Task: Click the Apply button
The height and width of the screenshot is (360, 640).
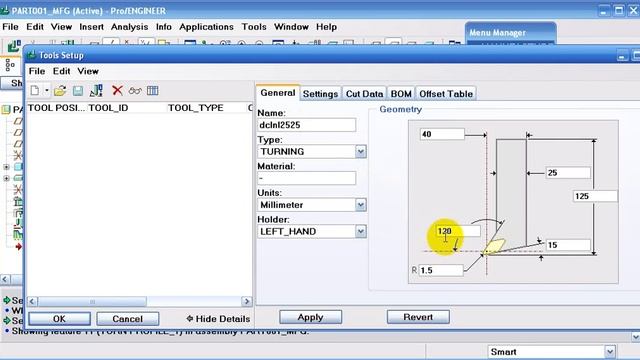Action: [310, 317]
